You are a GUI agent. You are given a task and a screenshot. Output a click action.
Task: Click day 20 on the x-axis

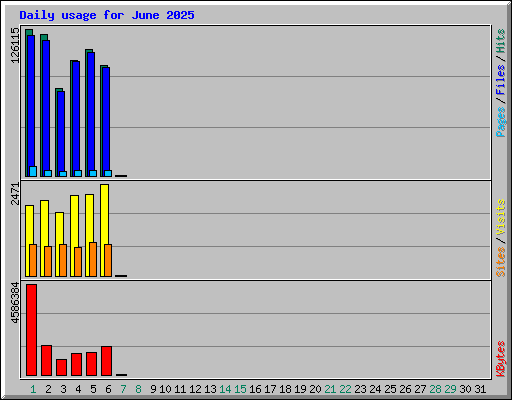pyautogui.click(x=315, y=389)
